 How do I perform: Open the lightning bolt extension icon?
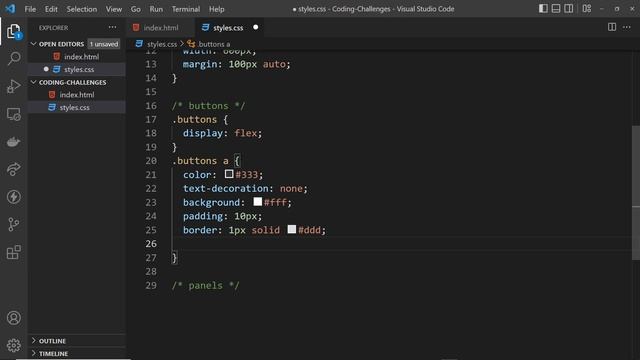(x=13, y=197)
